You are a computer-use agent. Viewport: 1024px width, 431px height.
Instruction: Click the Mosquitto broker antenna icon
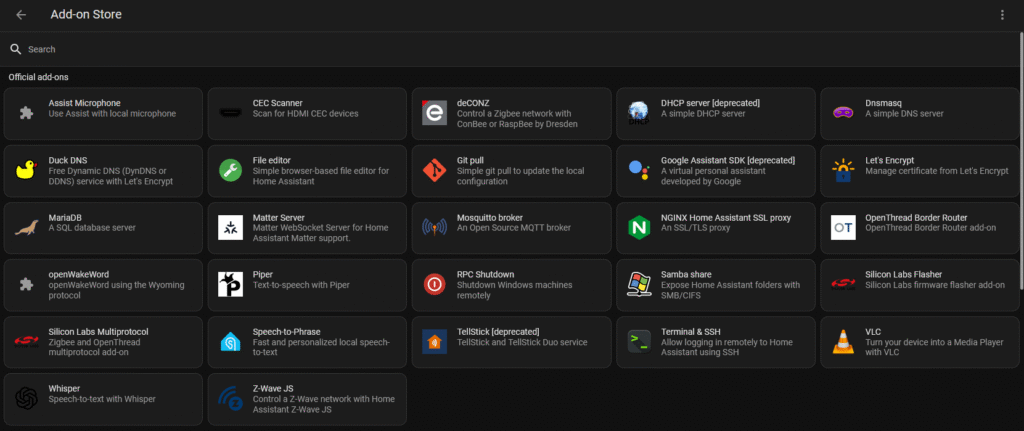434,227
